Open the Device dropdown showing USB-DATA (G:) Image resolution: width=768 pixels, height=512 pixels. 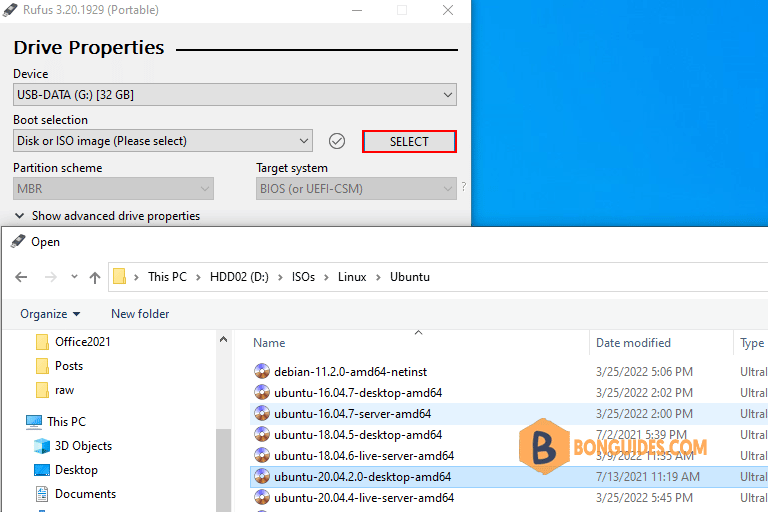click(235, 95)
